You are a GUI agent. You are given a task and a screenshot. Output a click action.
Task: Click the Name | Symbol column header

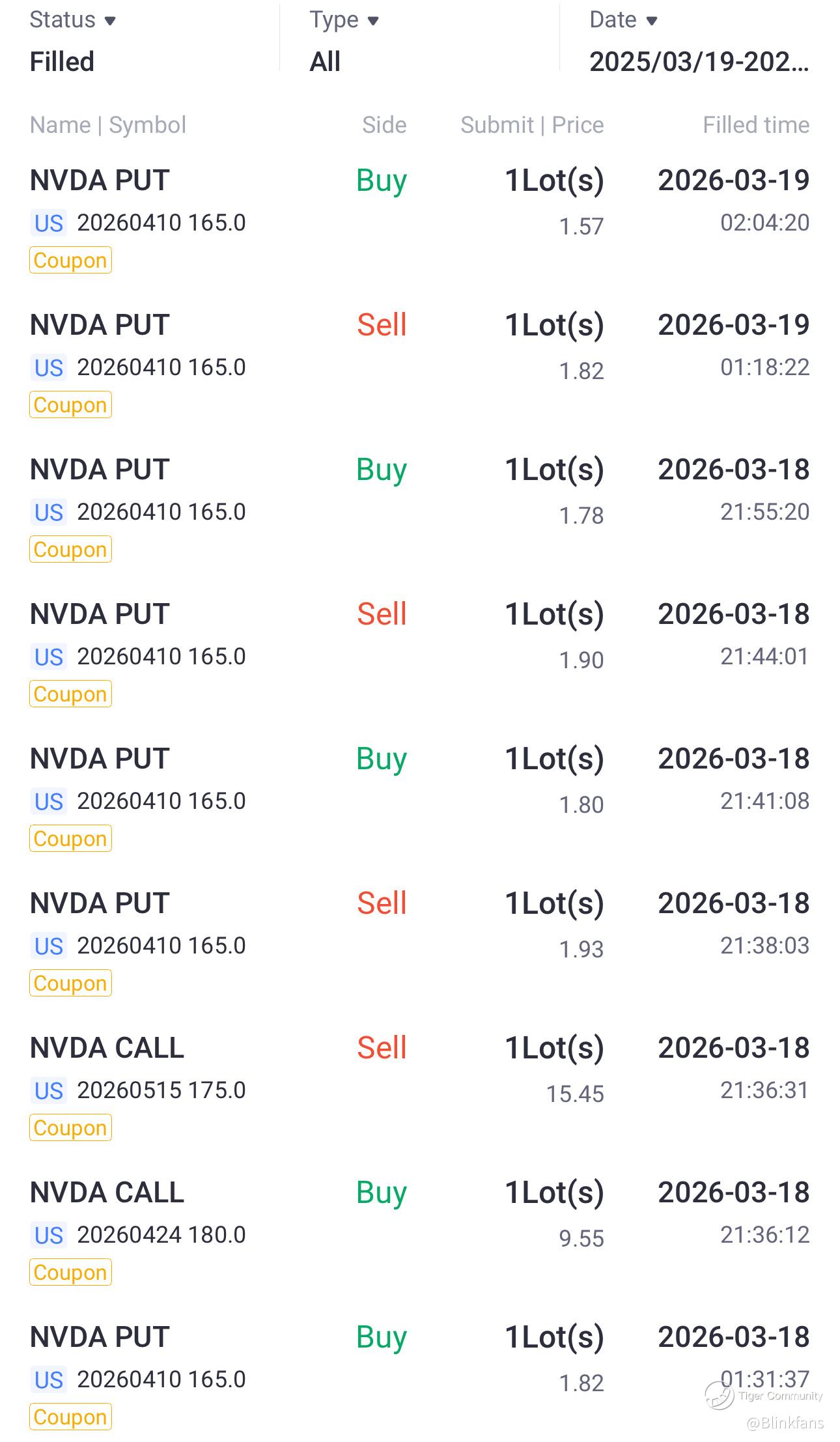point(108,125)
